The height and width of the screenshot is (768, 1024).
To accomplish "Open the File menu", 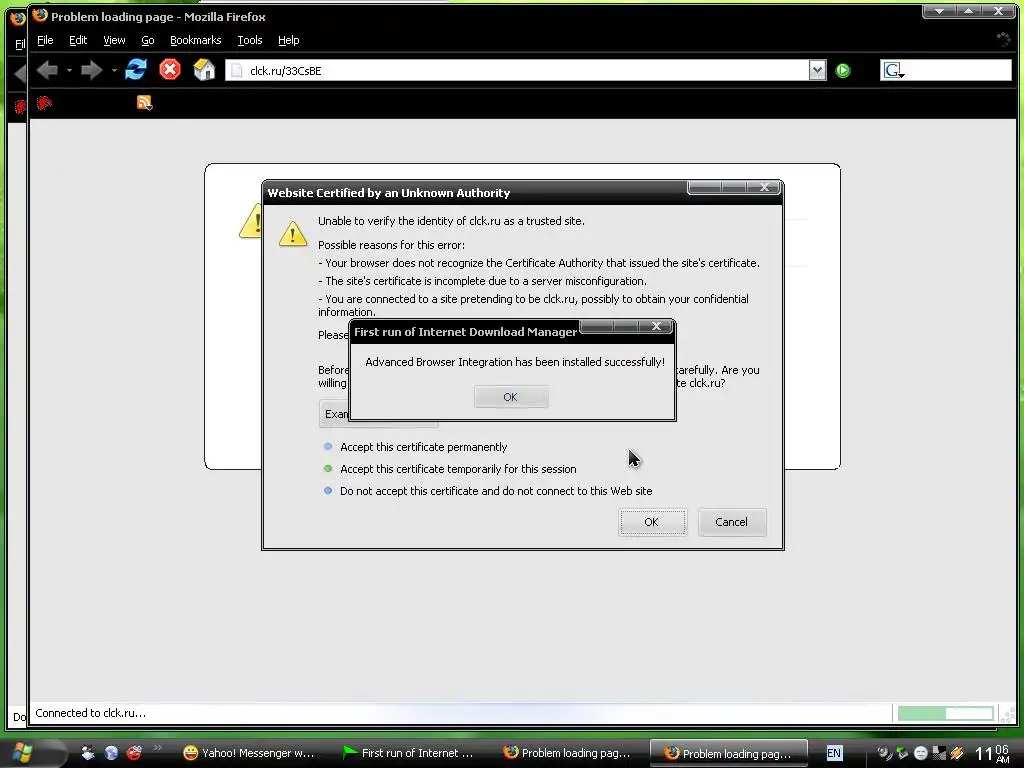I will (45, 40).
